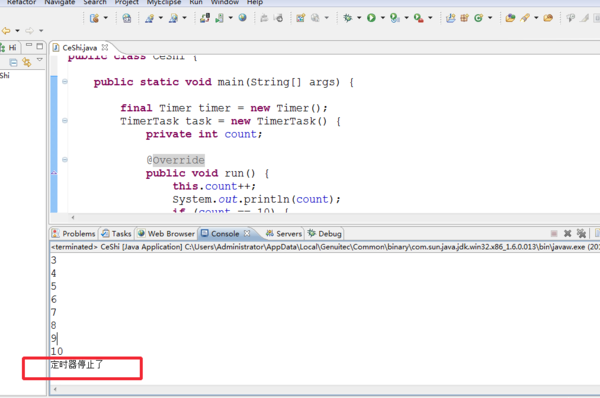Switch to the Servers tab

pyautogui.click(x=284, y=233)
